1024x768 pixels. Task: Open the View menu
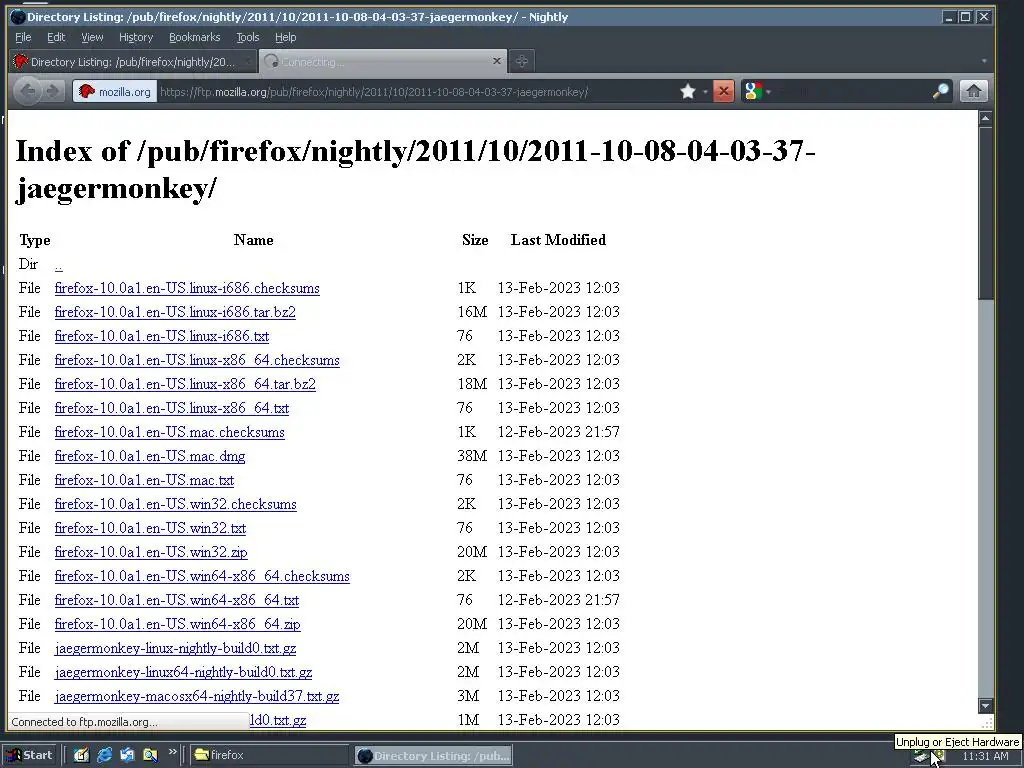[92, 37]
